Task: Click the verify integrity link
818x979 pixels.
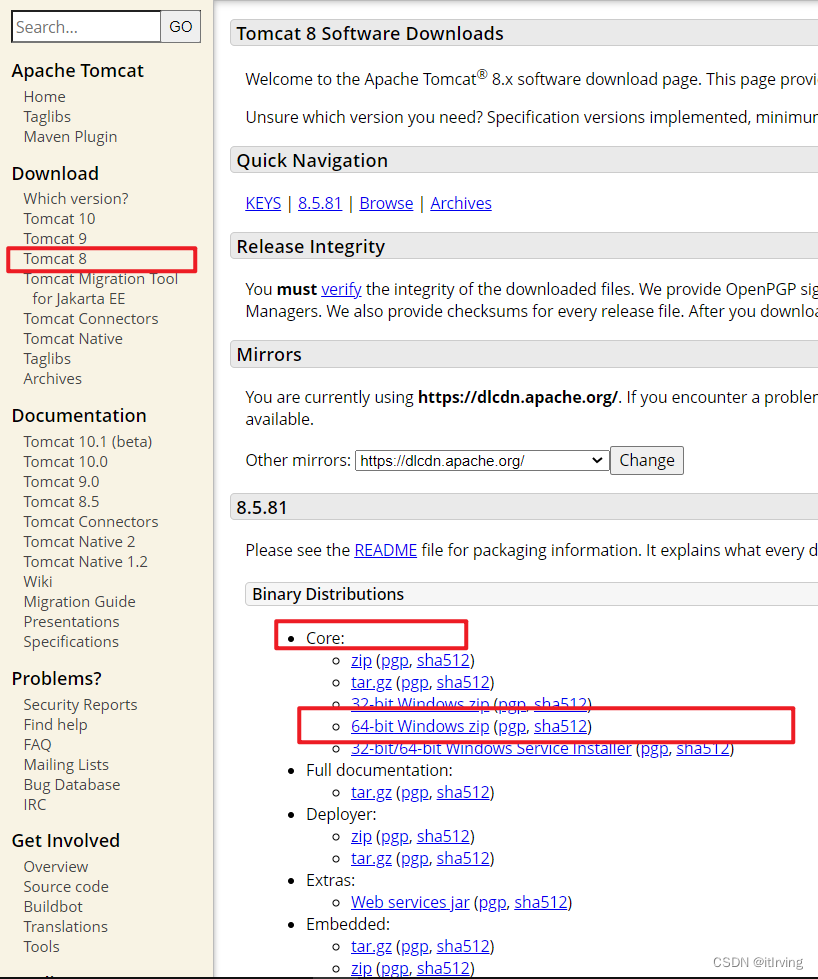Action: (x=341, y=289)
